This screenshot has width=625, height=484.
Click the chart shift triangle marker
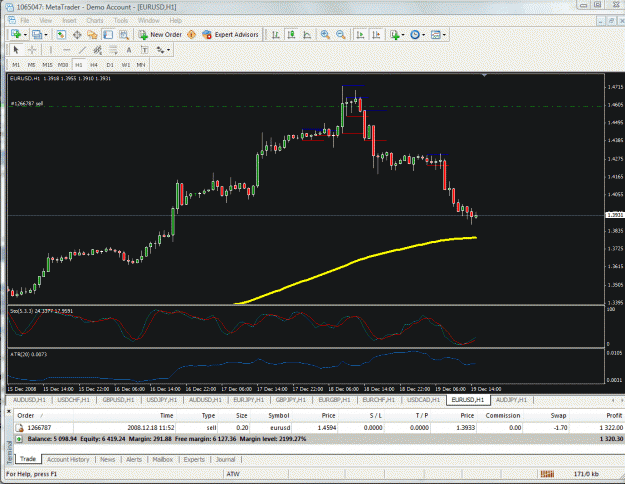484,75
